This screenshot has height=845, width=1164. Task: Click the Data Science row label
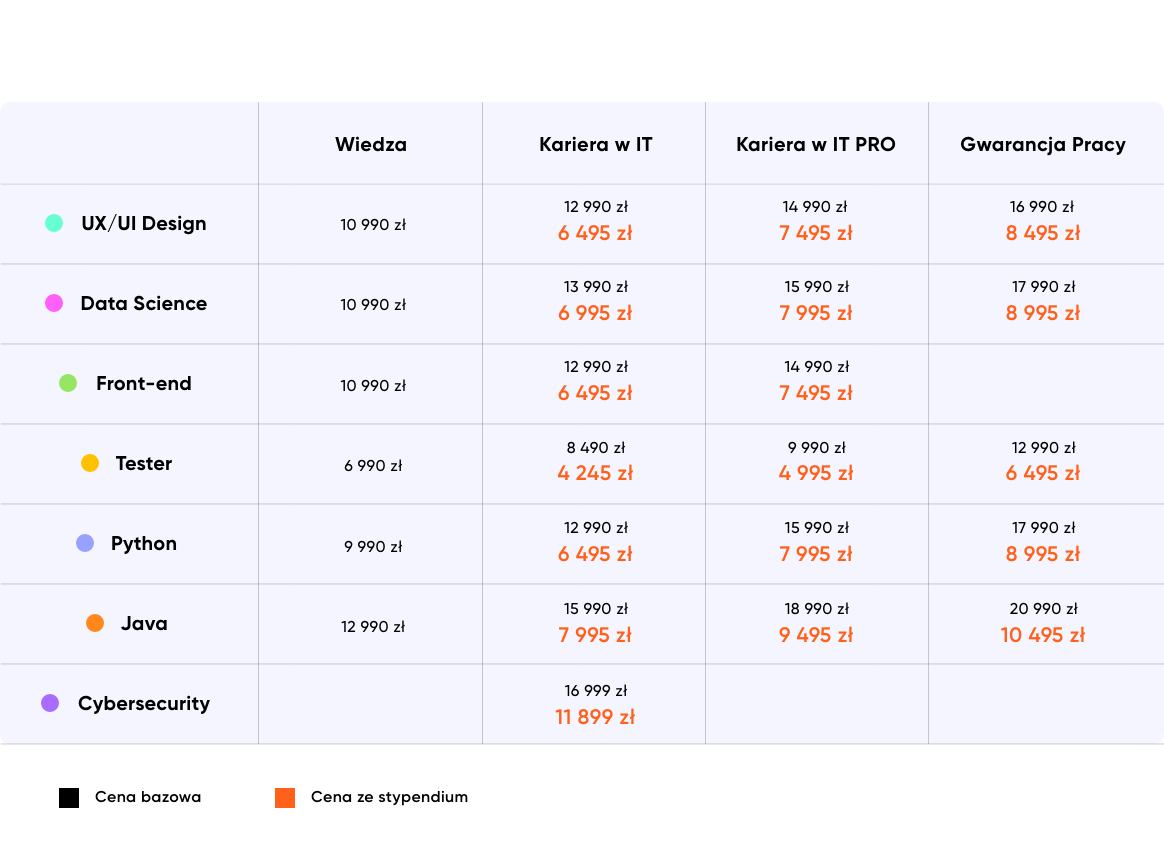pos(144,303)
